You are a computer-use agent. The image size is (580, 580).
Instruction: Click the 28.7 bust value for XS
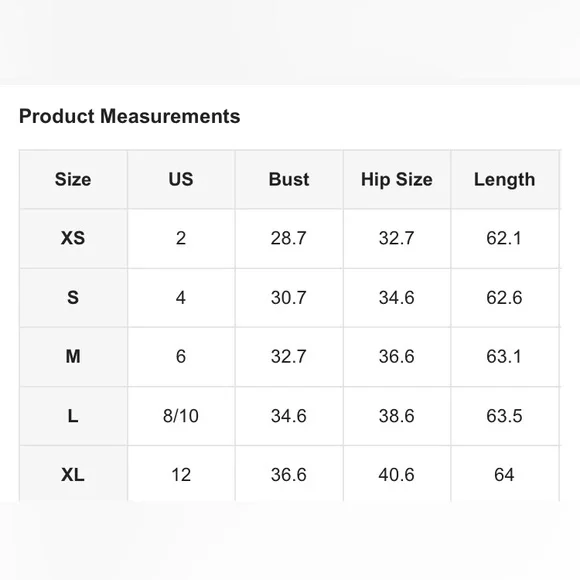[x=289, y=238]
